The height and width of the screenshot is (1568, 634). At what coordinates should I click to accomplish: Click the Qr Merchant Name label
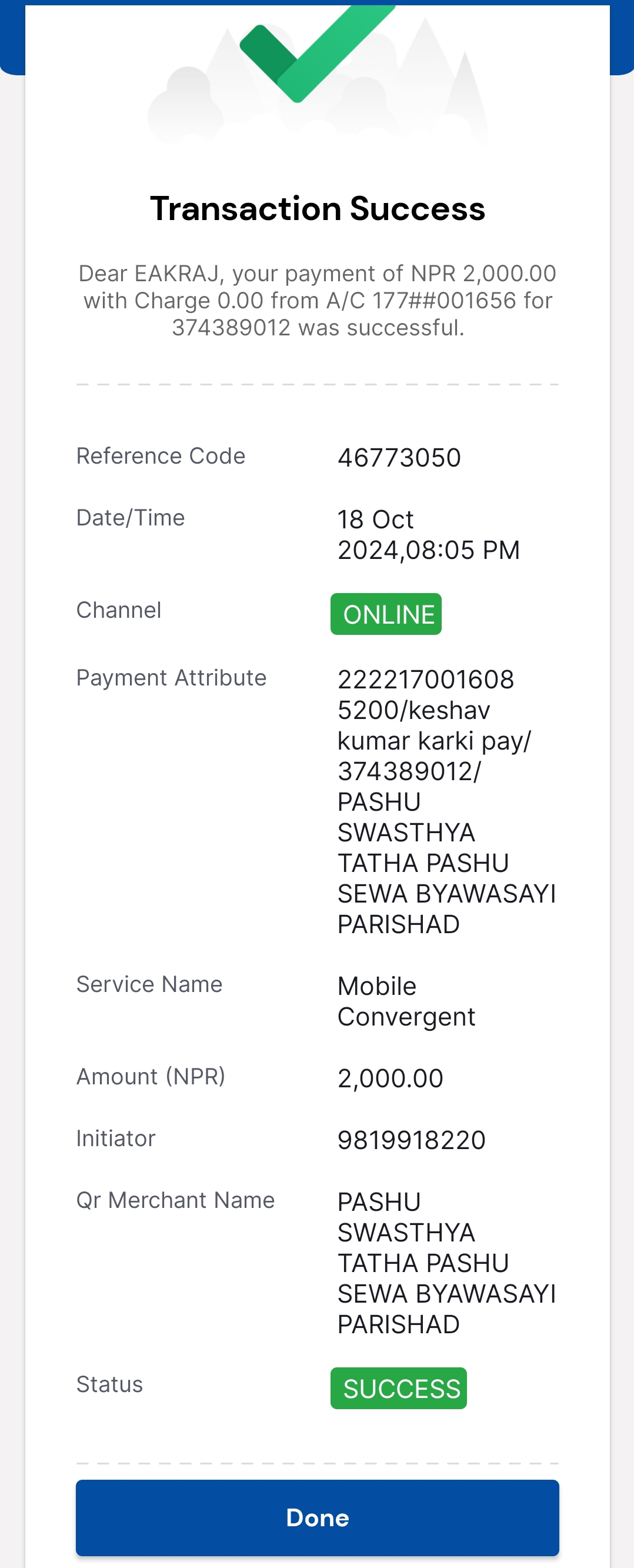(175, 1200)
